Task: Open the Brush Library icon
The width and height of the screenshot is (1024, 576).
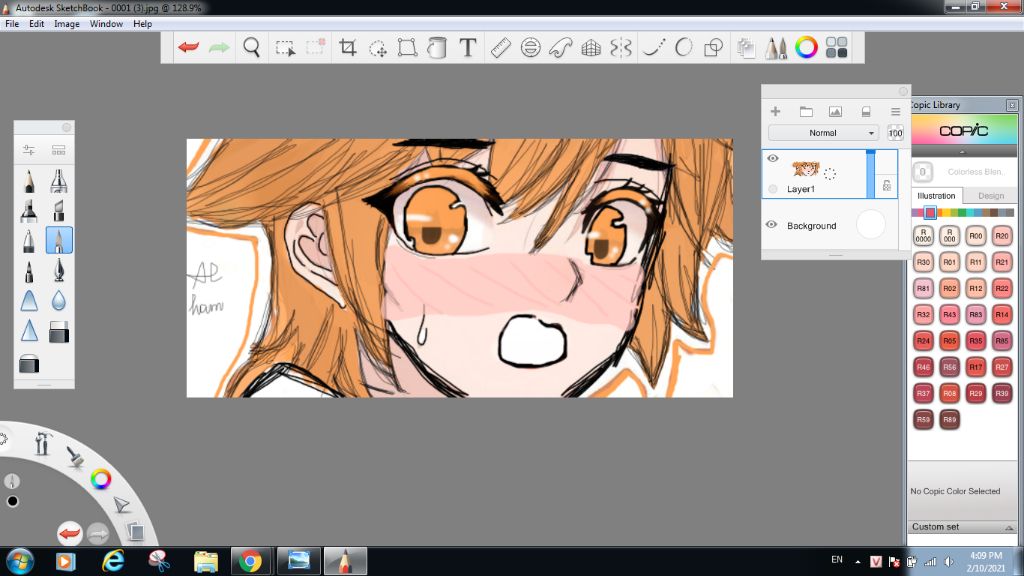Action: (x=59, y=150)
